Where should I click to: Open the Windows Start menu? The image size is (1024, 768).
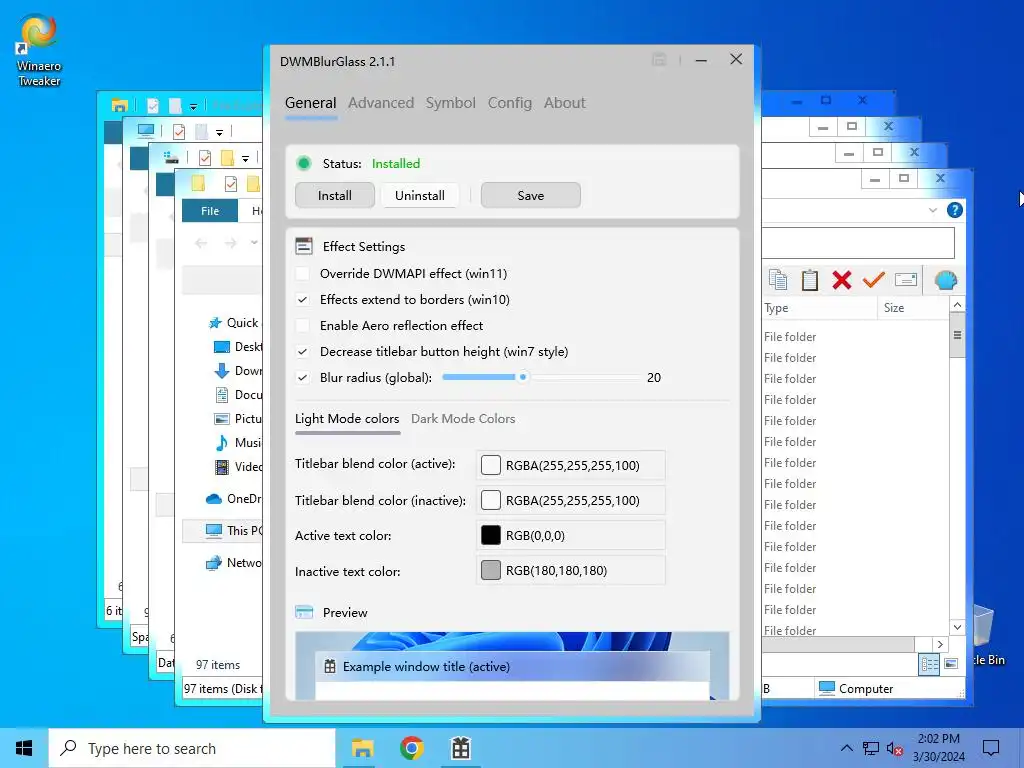pos(24,748)
